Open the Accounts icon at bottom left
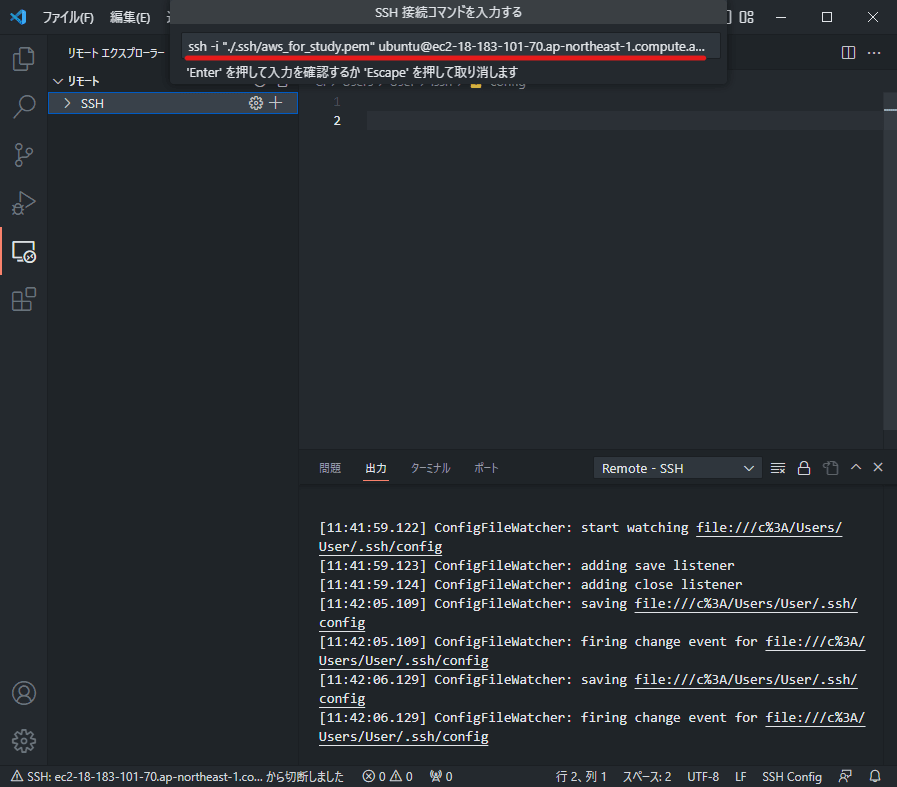897x787 pixels. pos(24,693)
